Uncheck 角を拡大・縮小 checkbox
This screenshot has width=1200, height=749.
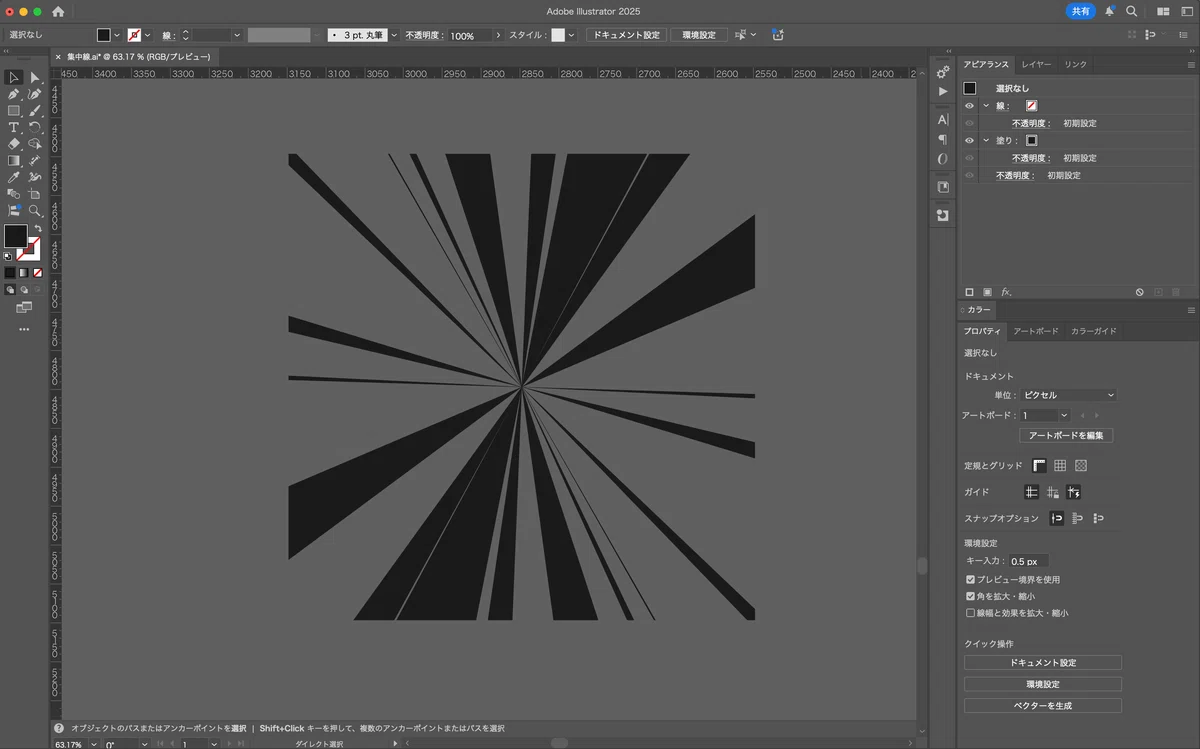pyautogui.click(x=970, y=596)
